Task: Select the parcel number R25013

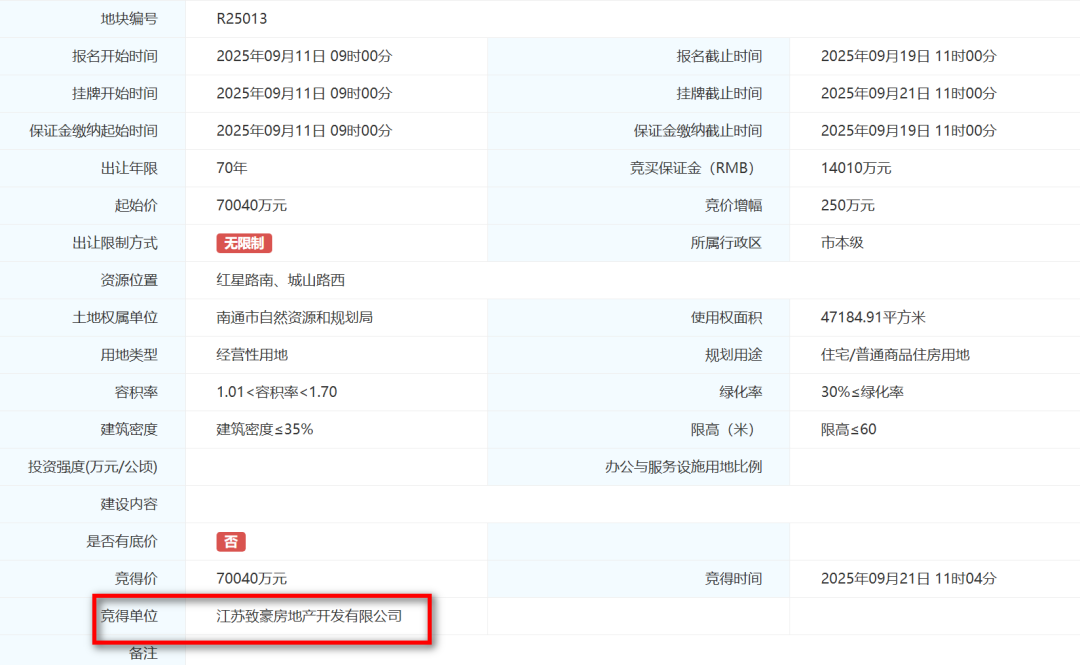Action: click(x=242, y=19)
